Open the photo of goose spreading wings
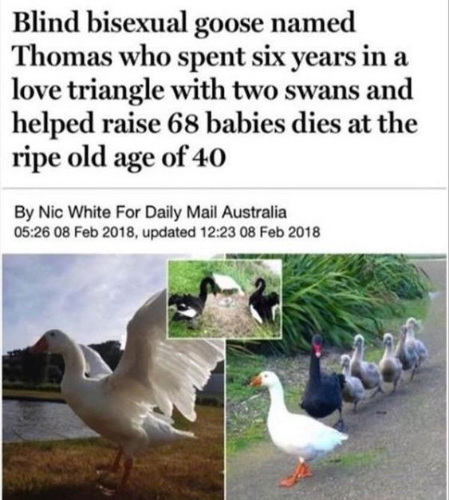This screenshot has width=449, height=500. (113, 376)
